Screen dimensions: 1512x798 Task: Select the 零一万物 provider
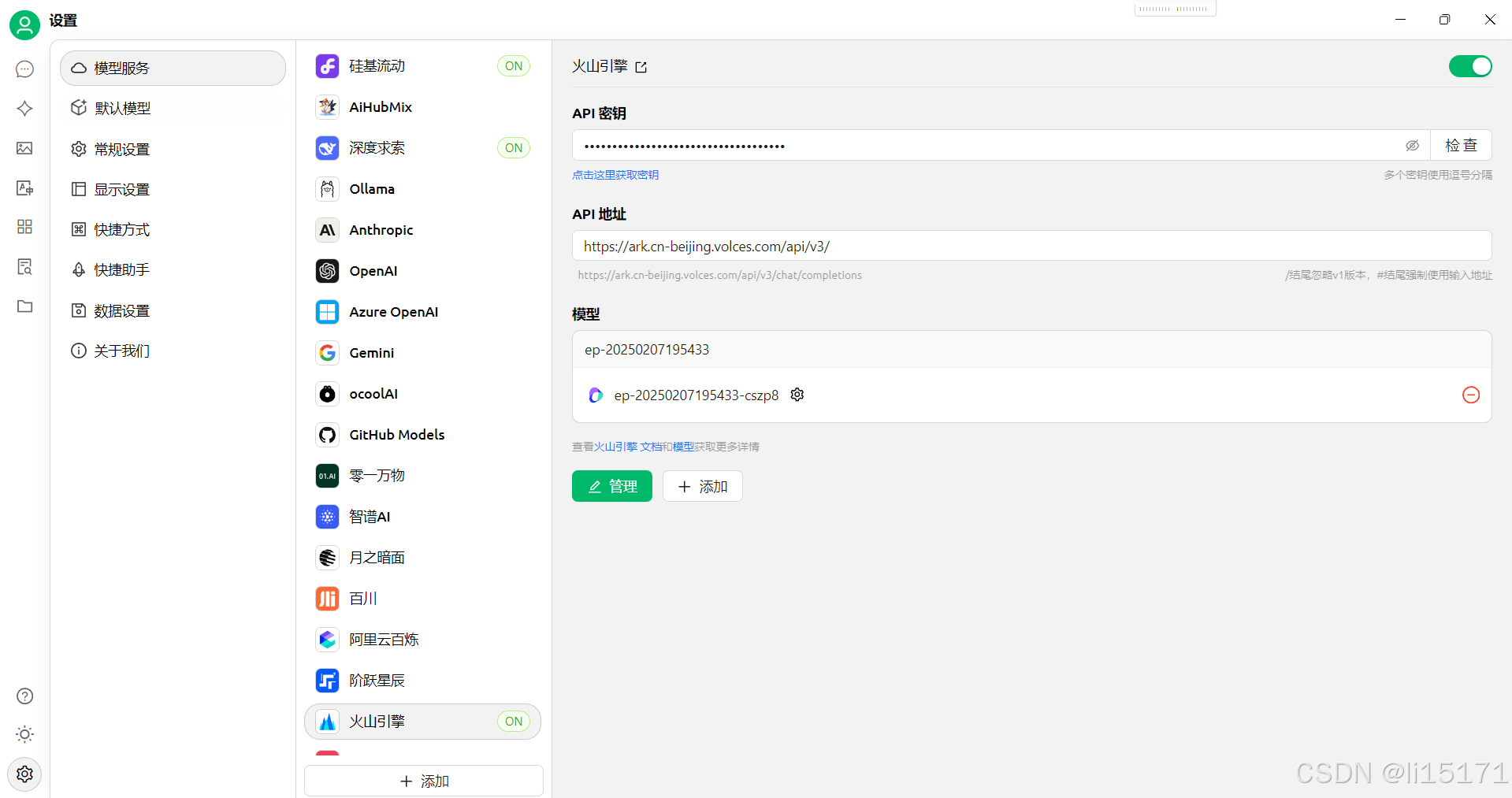click(422, 476)
